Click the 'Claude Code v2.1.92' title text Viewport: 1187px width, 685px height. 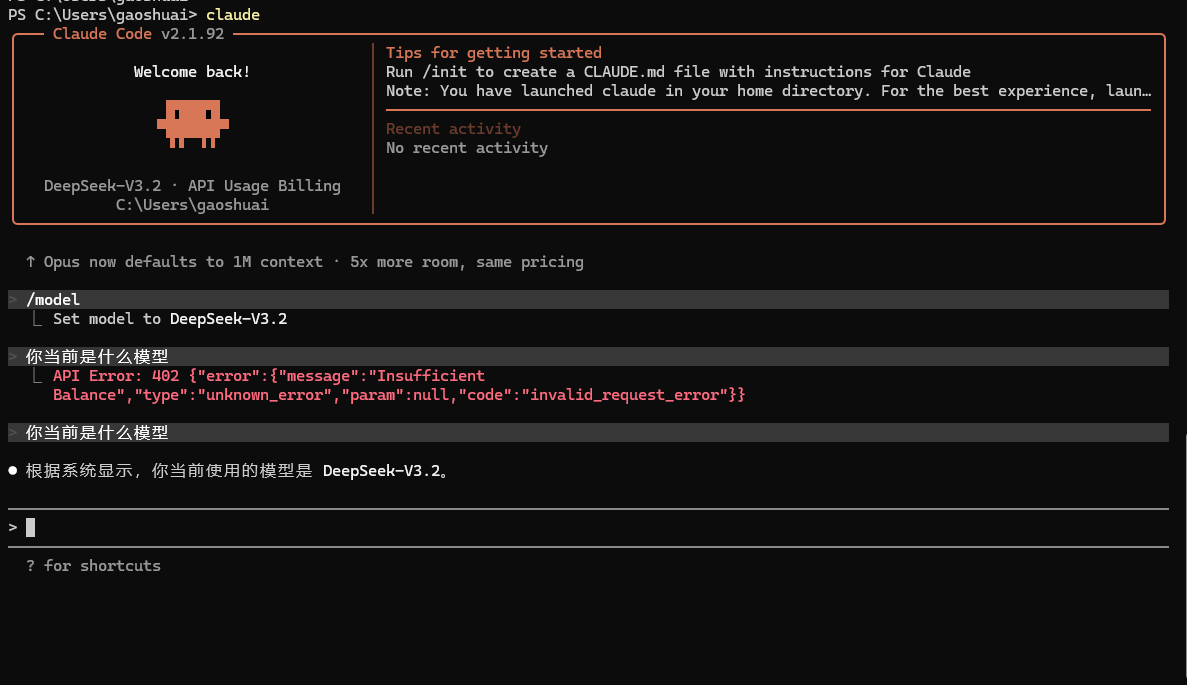pyautogui.click(x=139, y=34)
